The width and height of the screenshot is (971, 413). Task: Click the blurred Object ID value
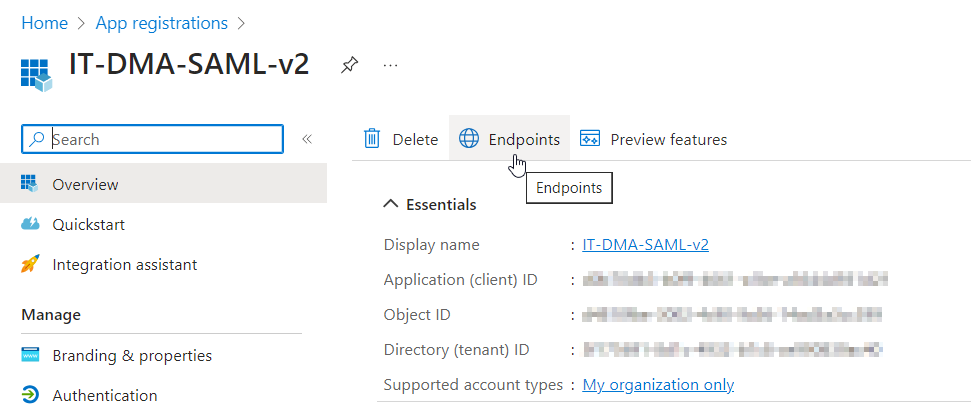tap(732, 315)
